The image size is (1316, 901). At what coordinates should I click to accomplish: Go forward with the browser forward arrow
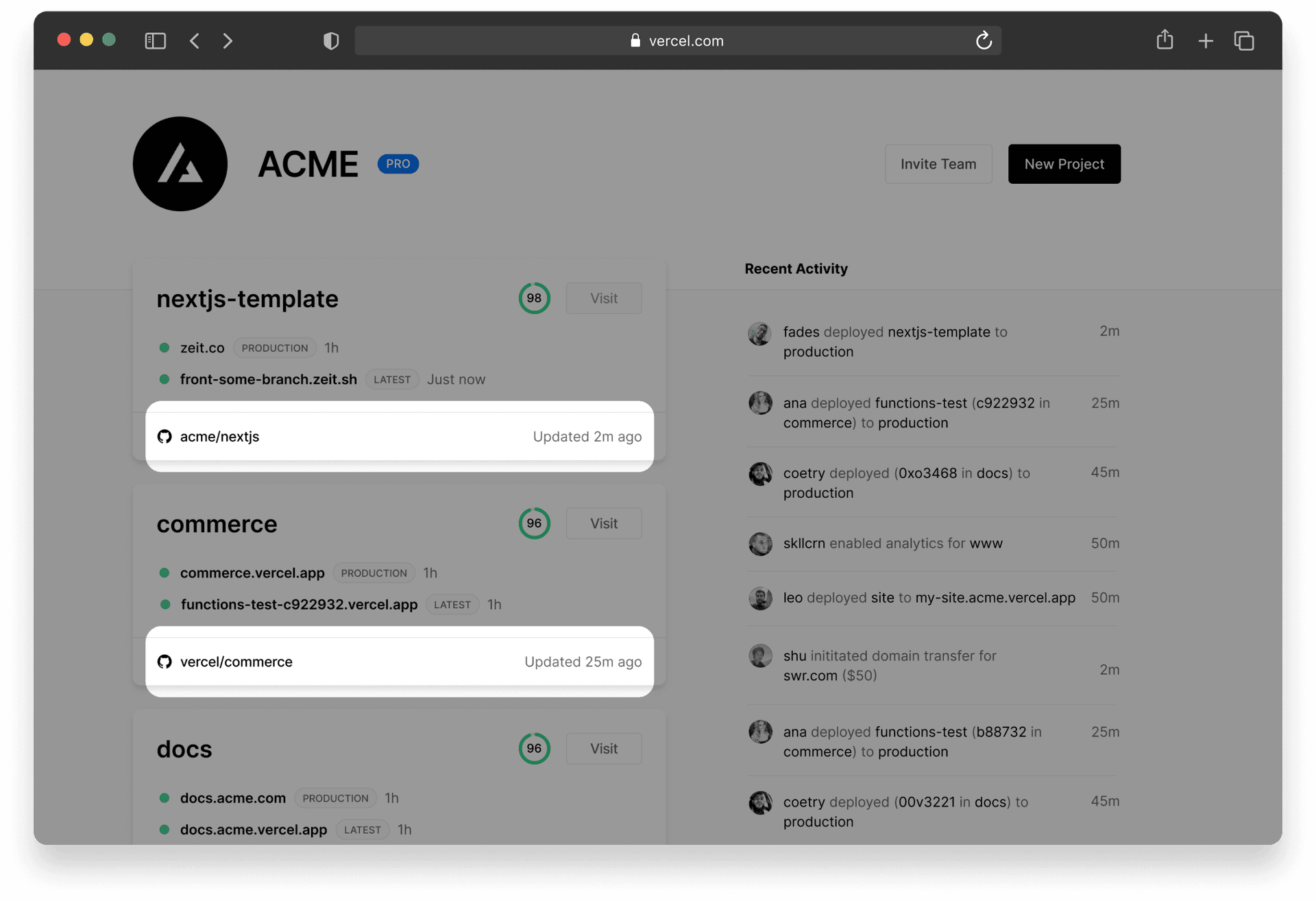[228, 41]
